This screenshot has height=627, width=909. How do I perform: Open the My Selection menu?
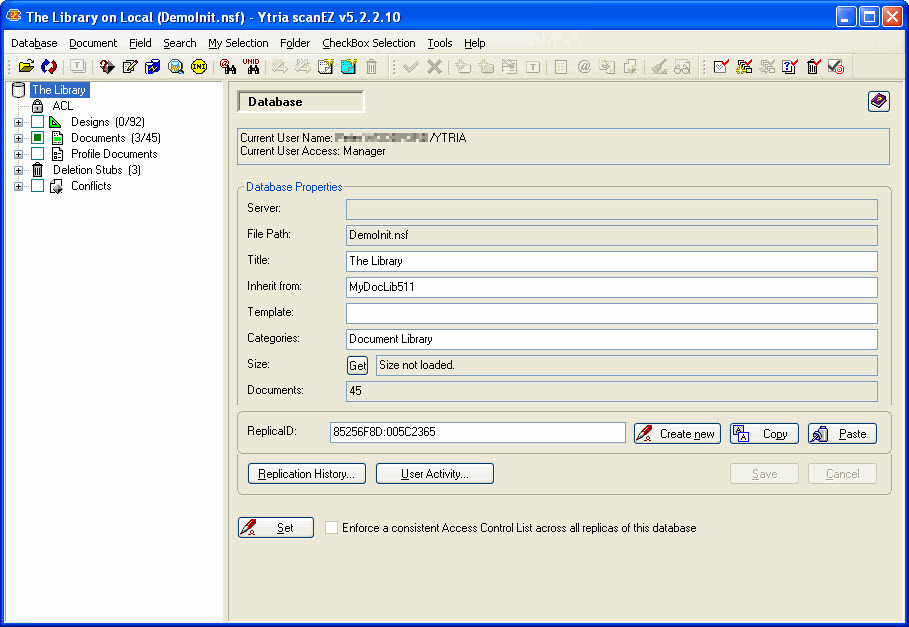coord(238,43)
